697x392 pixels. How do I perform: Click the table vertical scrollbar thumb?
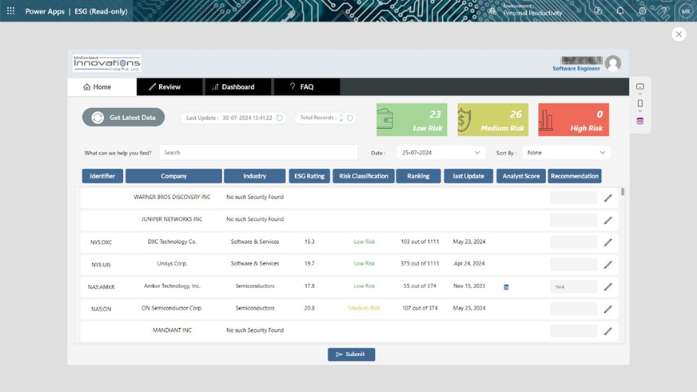(x=623, y=192)
